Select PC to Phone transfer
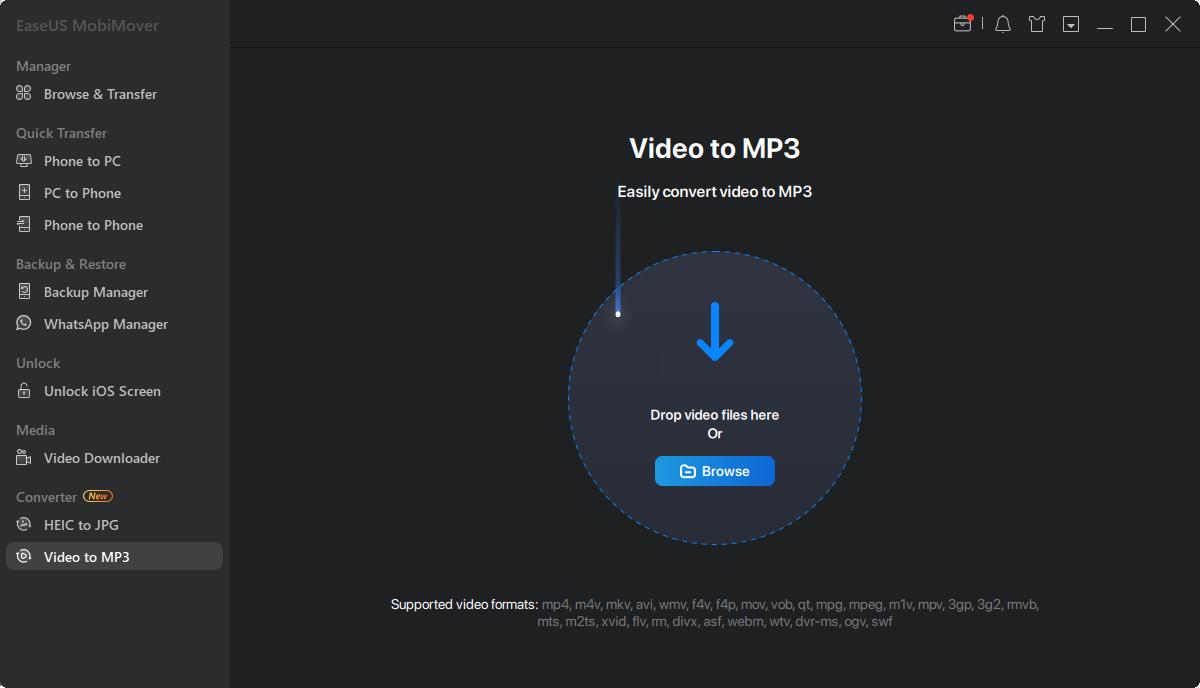The width and height of the screenshot is (1200, 688). (x=114, y=193)
